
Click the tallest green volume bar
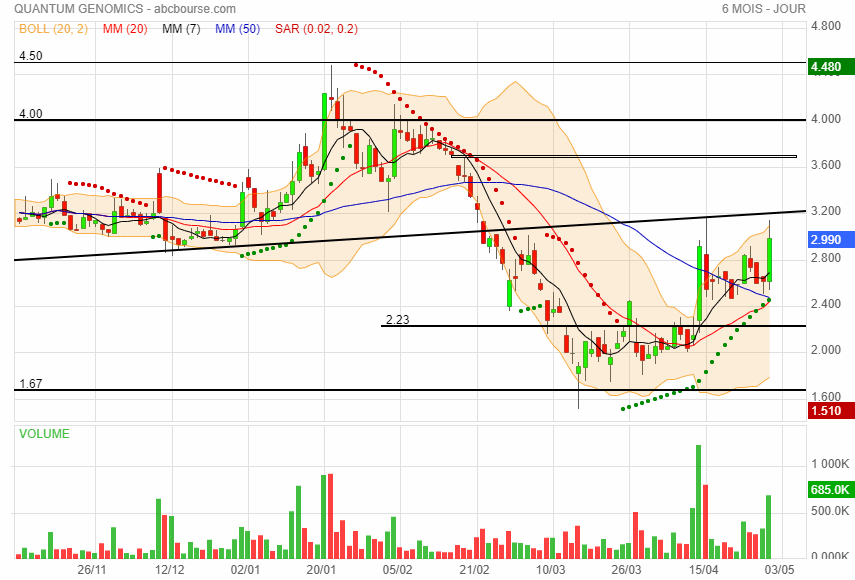699,502
